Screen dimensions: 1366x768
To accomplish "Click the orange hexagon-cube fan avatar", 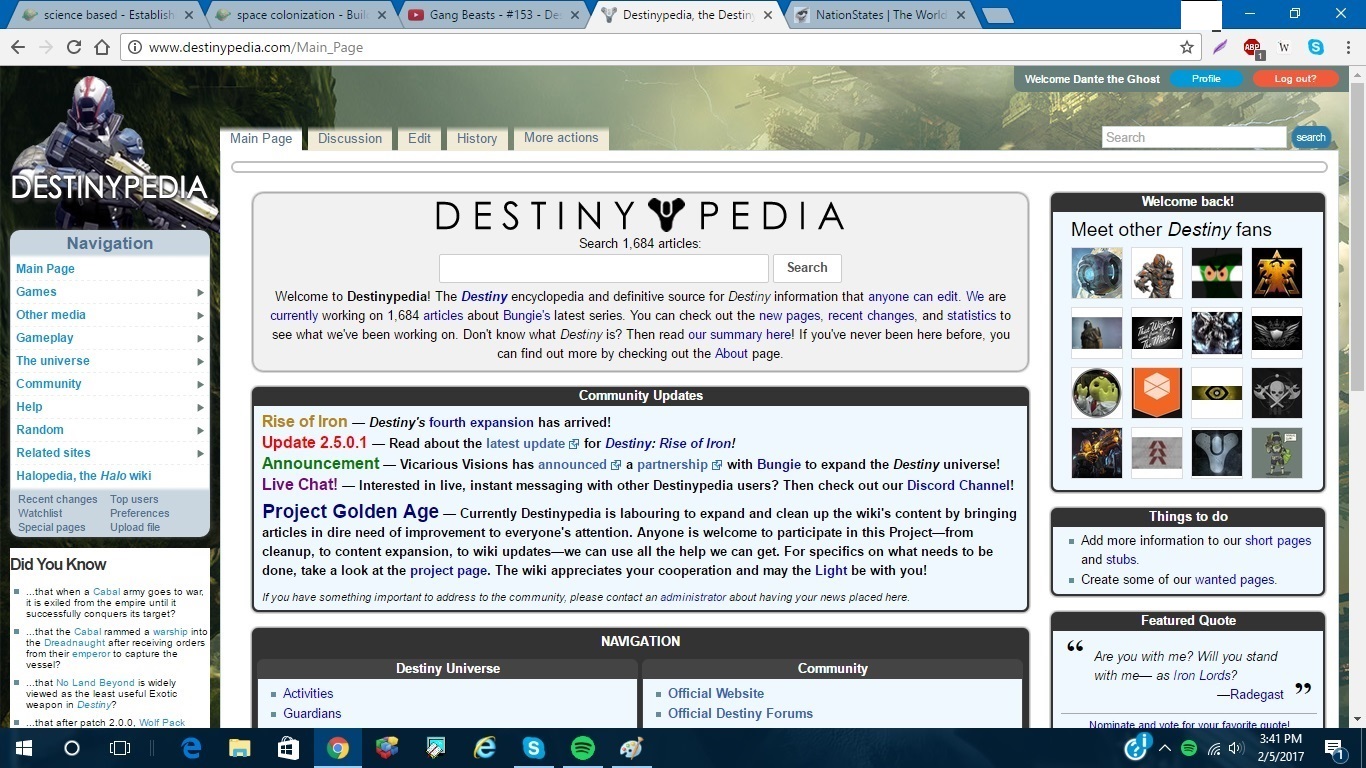I will point(1157,392).
